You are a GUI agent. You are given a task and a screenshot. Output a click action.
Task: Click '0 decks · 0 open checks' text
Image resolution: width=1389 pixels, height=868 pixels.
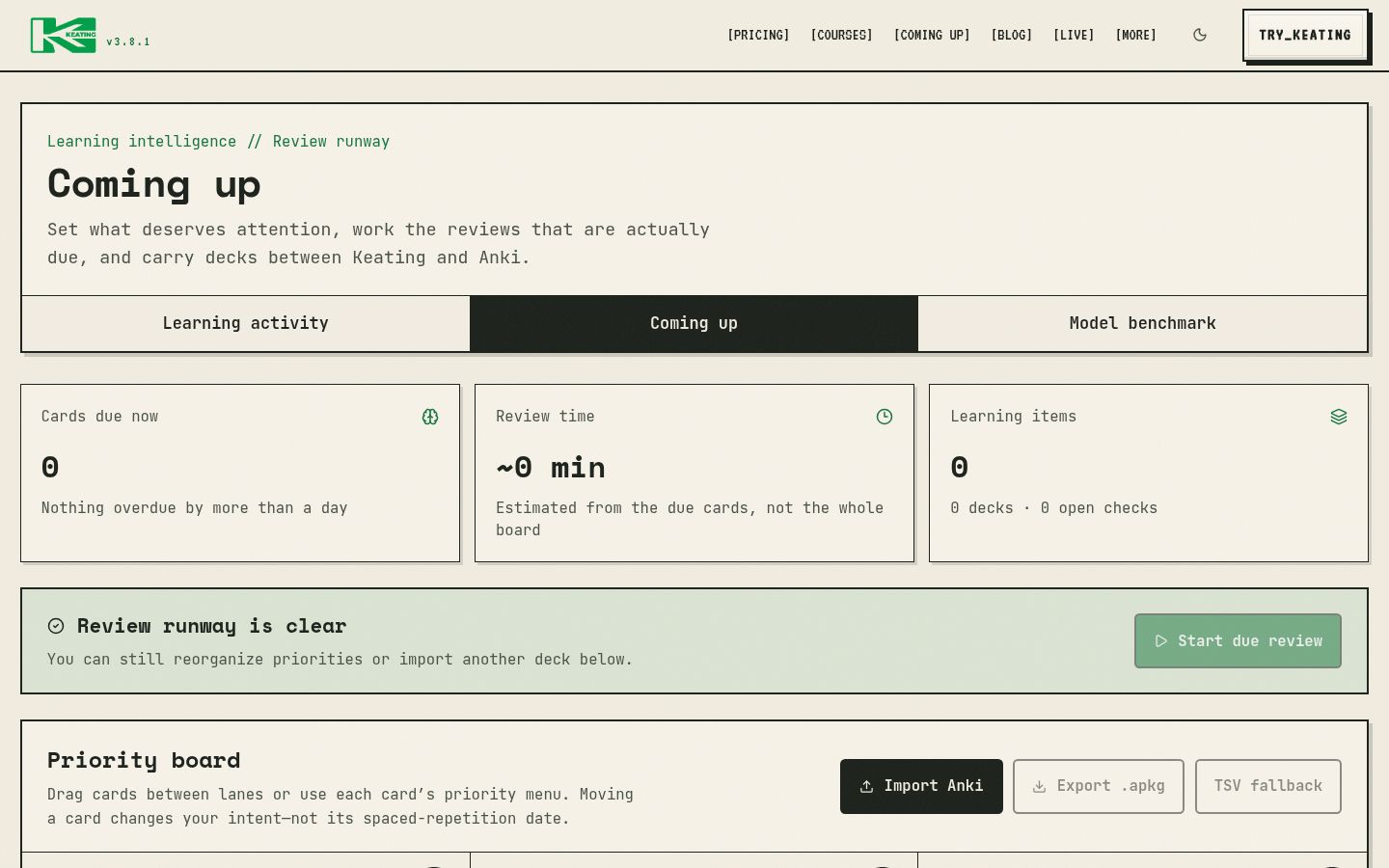pos(1054,508)
